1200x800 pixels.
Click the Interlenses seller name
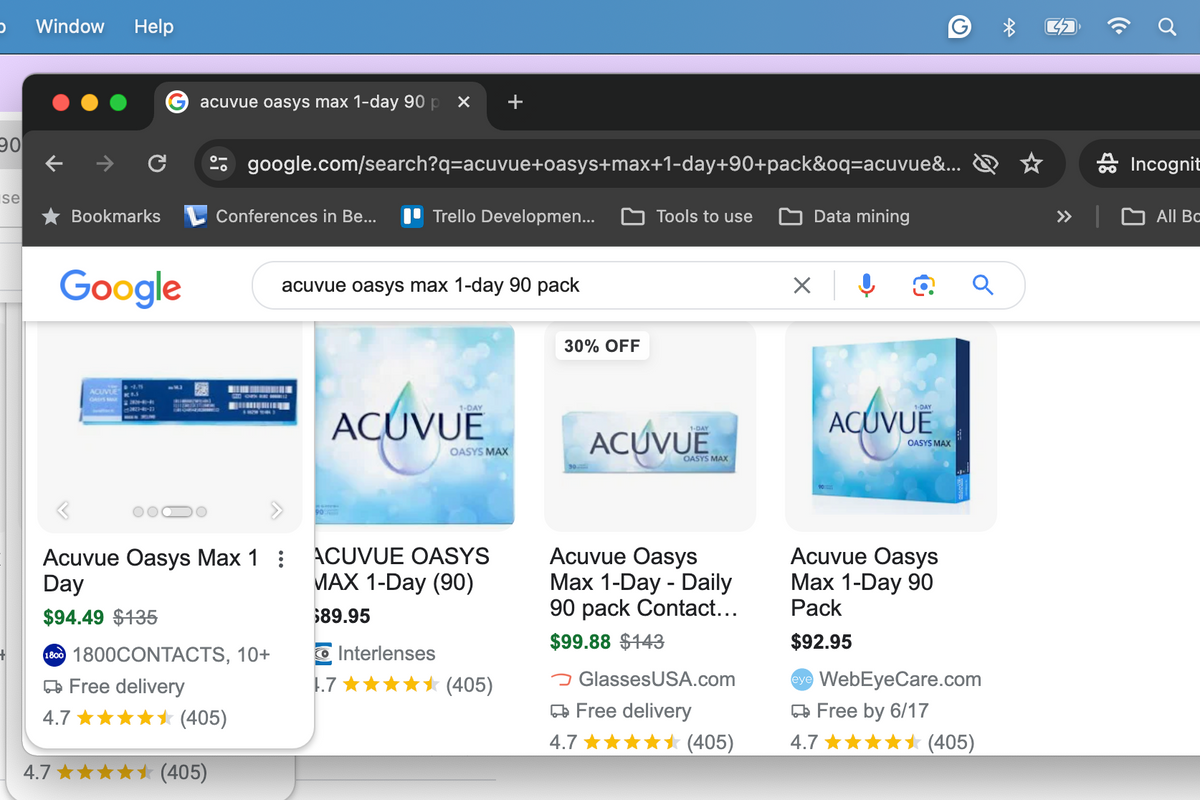pos(386,654)
